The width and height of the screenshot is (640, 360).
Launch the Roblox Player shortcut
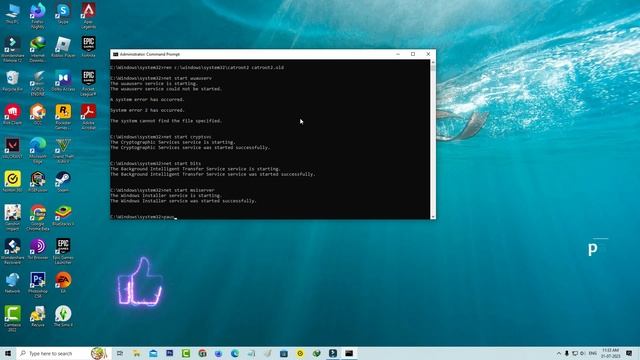63,47
